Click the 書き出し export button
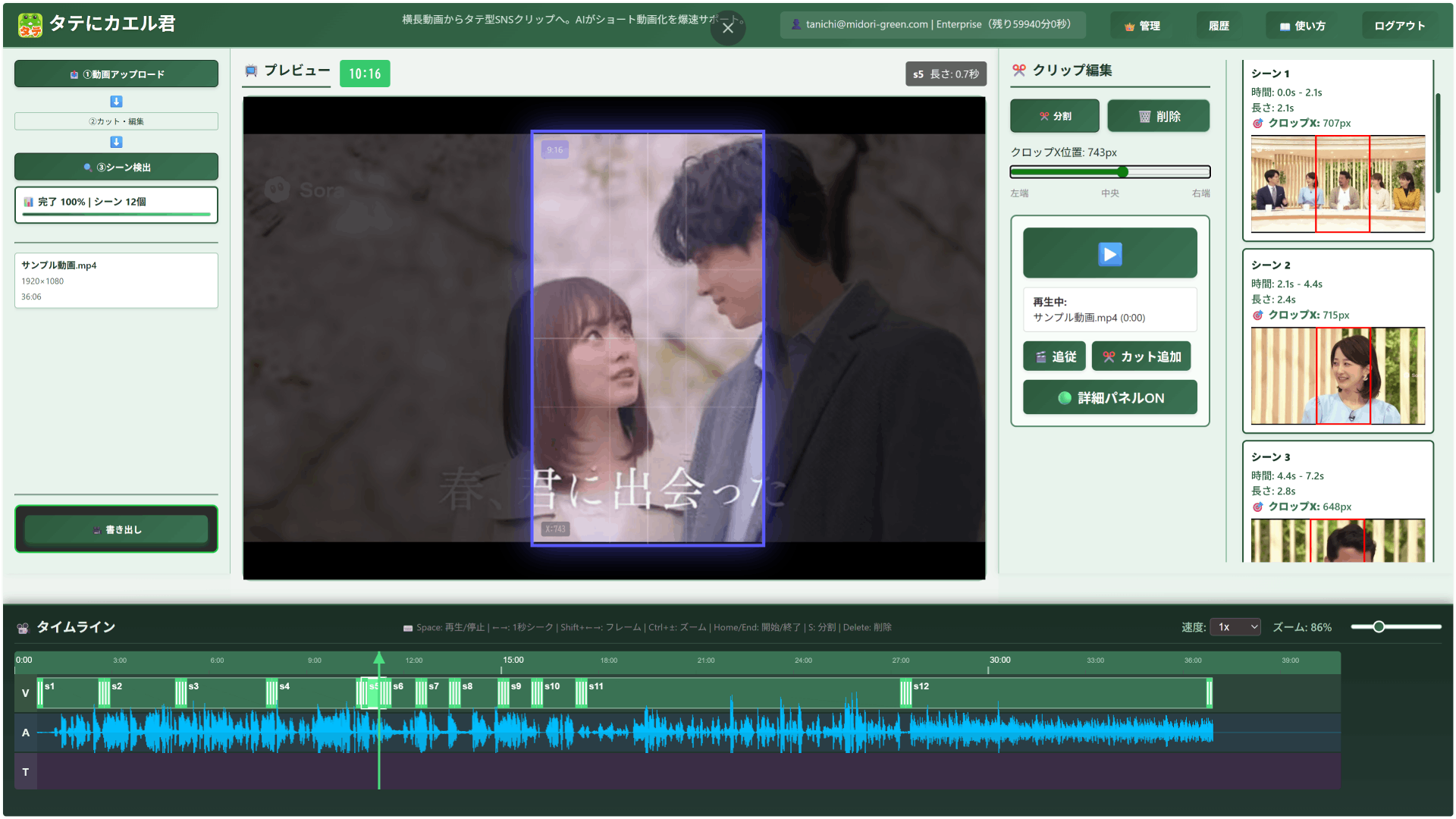The height and width of the screenshot is (819, 1456). 116,529
